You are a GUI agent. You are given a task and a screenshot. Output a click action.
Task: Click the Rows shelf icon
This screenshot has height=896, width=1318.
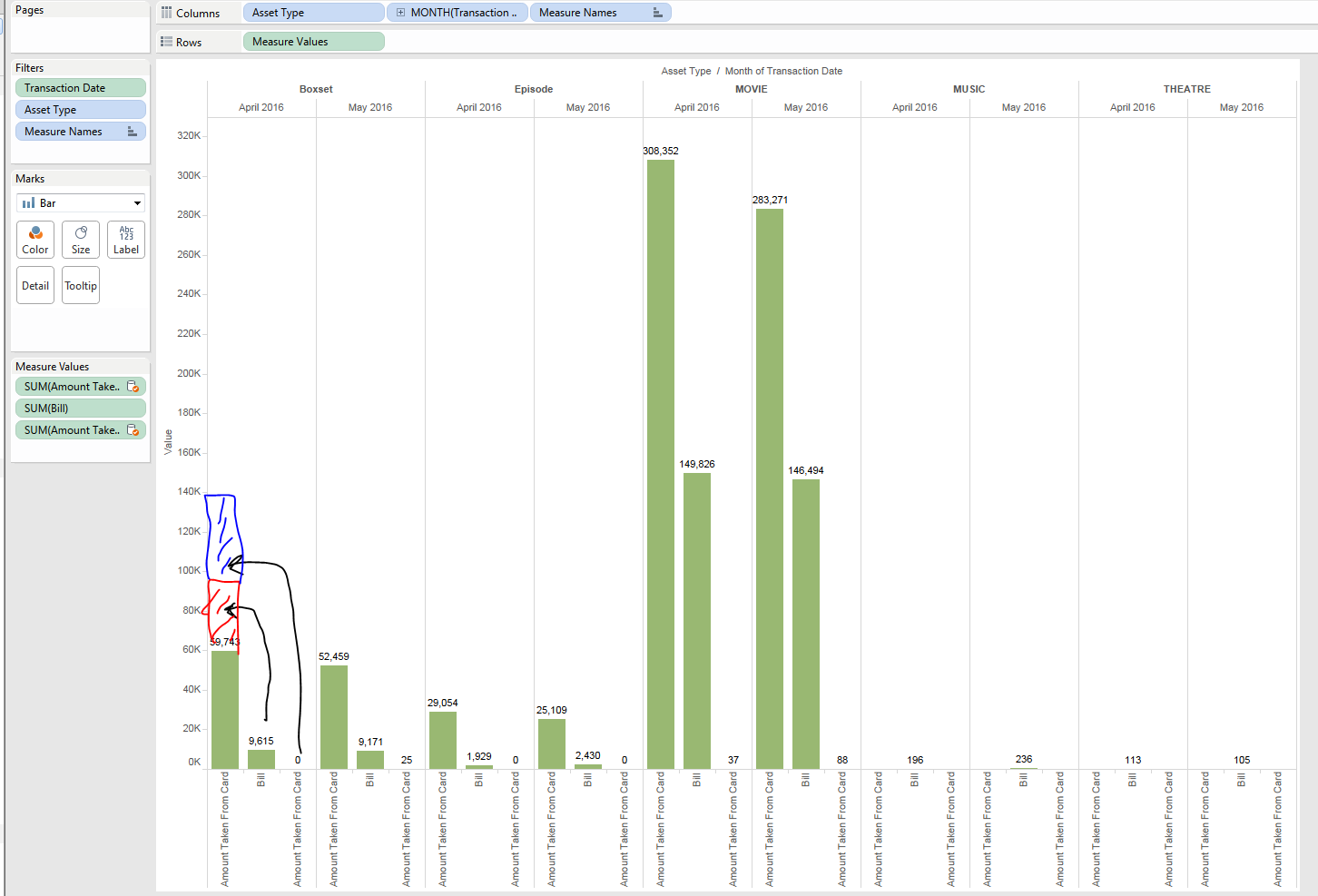click(167, 42)
